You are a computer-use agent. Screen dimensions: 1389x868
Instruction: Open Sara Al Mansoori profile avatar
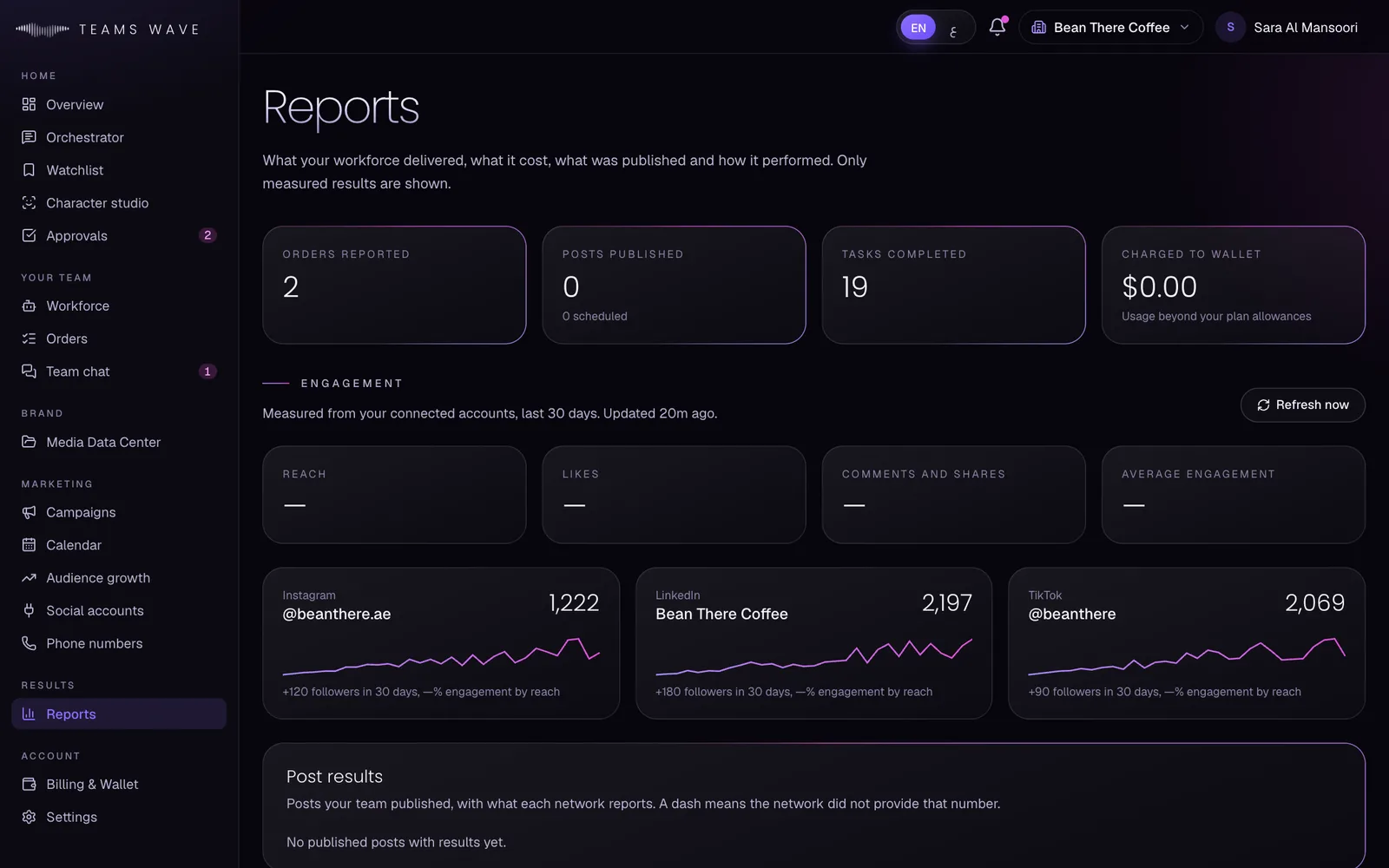(x=1230, y=27)
